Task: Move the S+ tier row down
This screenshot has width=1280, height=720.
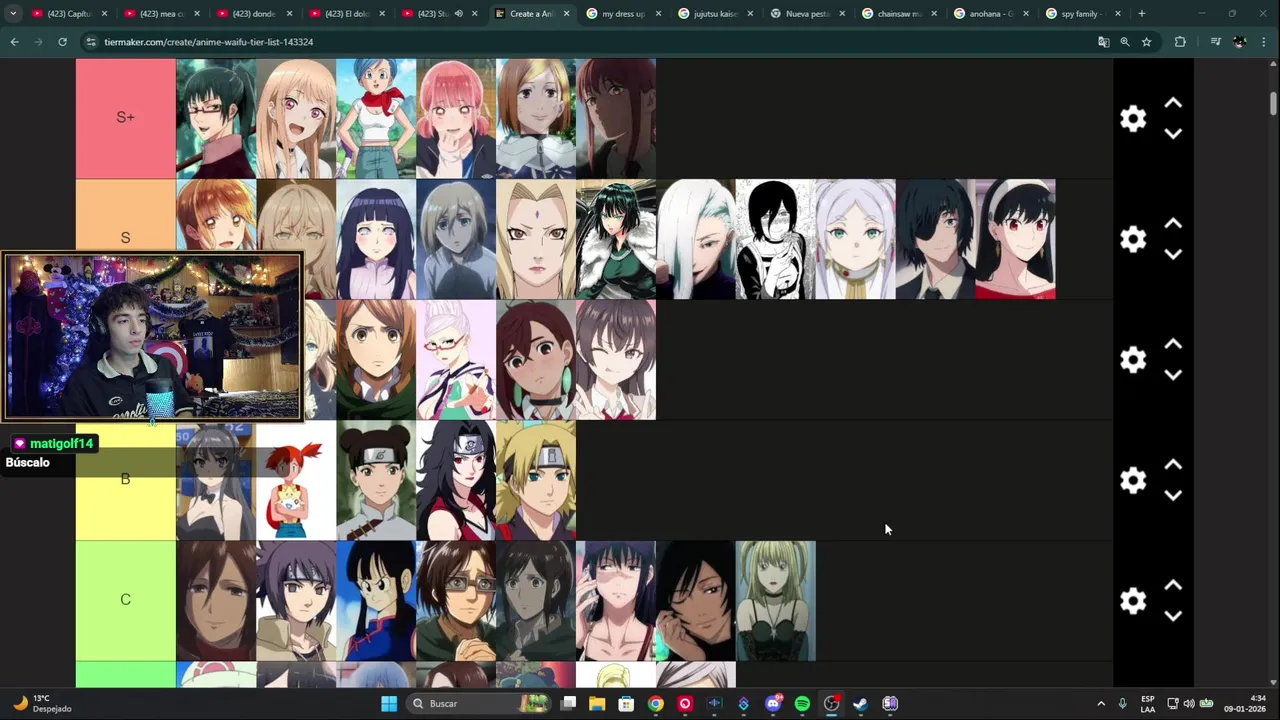Action: (x=1173, y=134)
